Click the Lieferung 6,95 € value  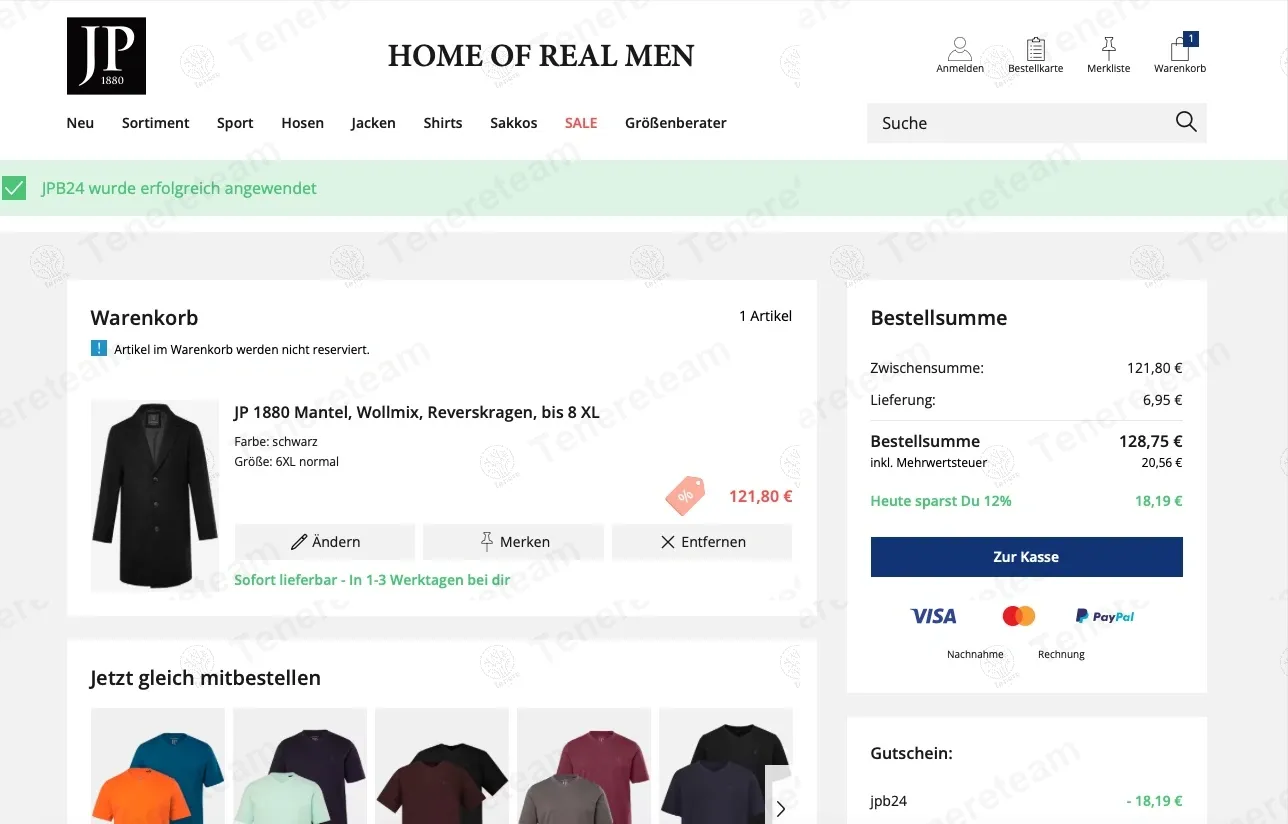coord(1163,400)
